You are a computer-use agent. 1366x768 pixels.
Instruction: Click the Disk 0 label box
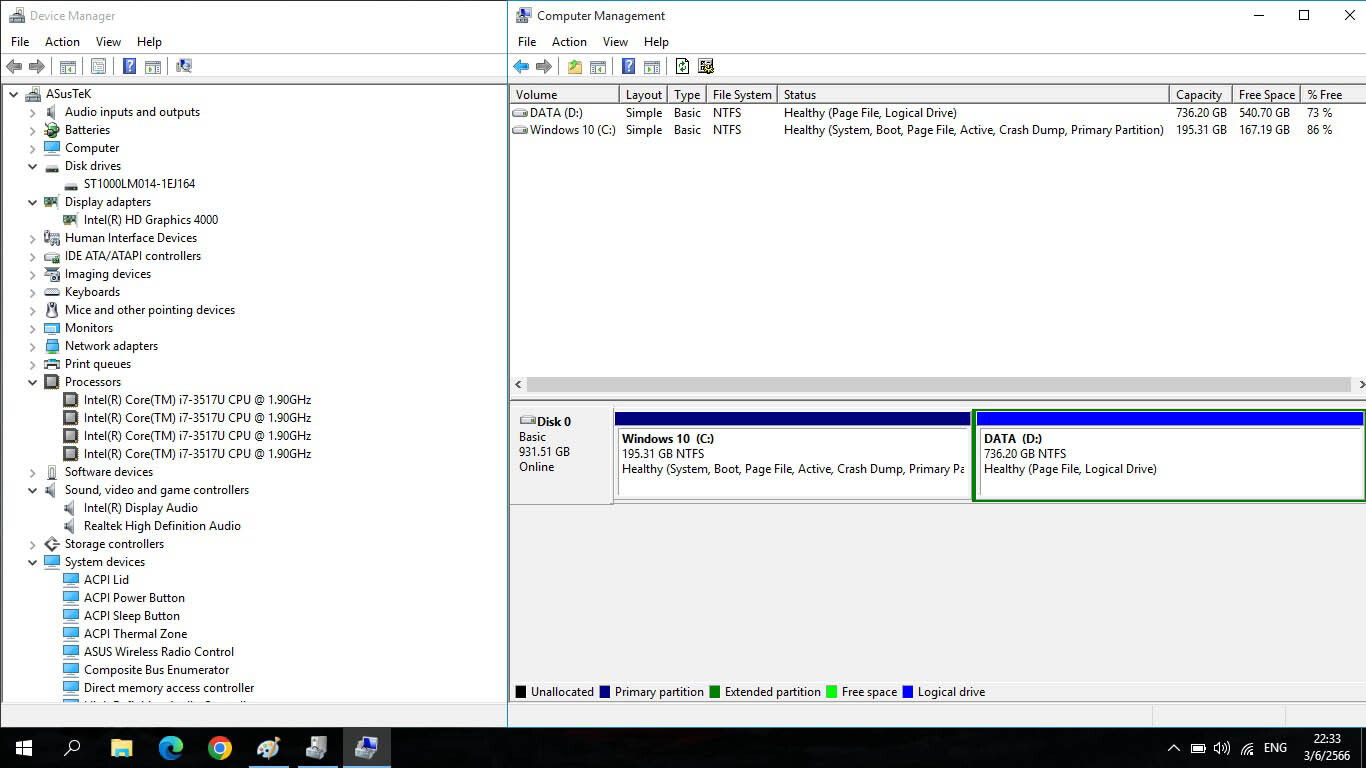coord(561,453)
